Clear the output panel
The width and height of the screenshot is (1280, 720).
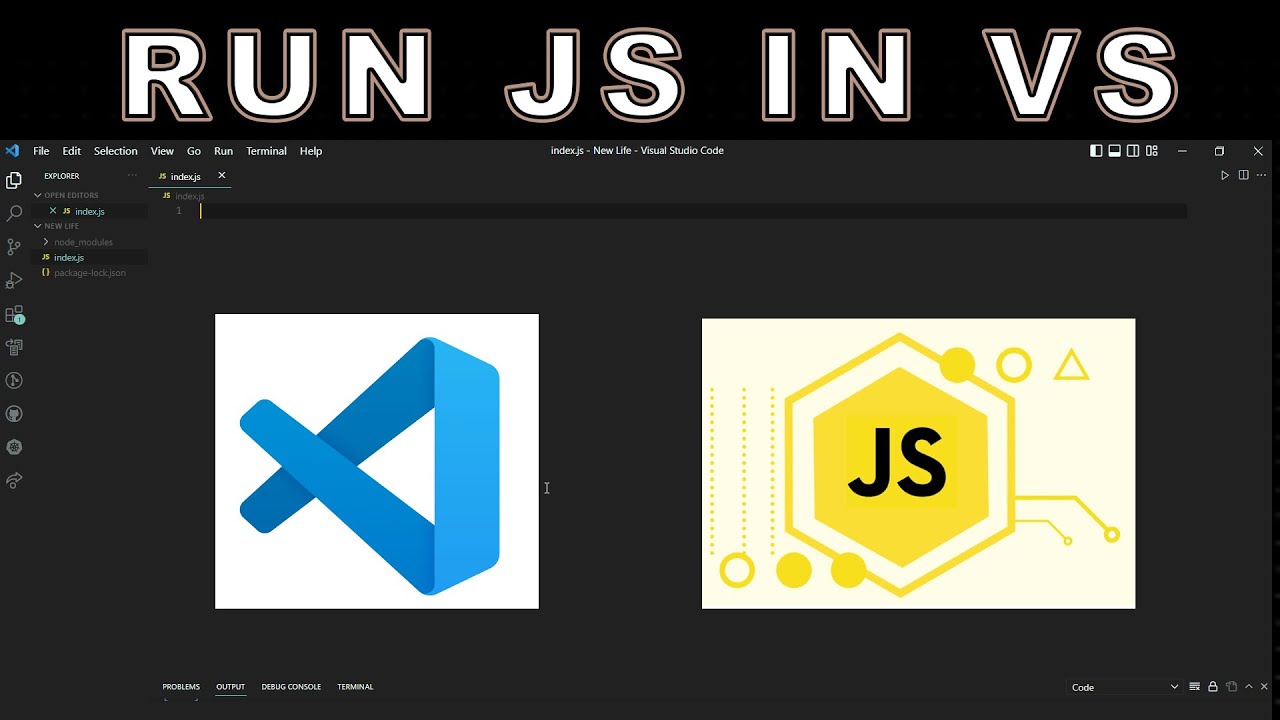click(1194, 687)
